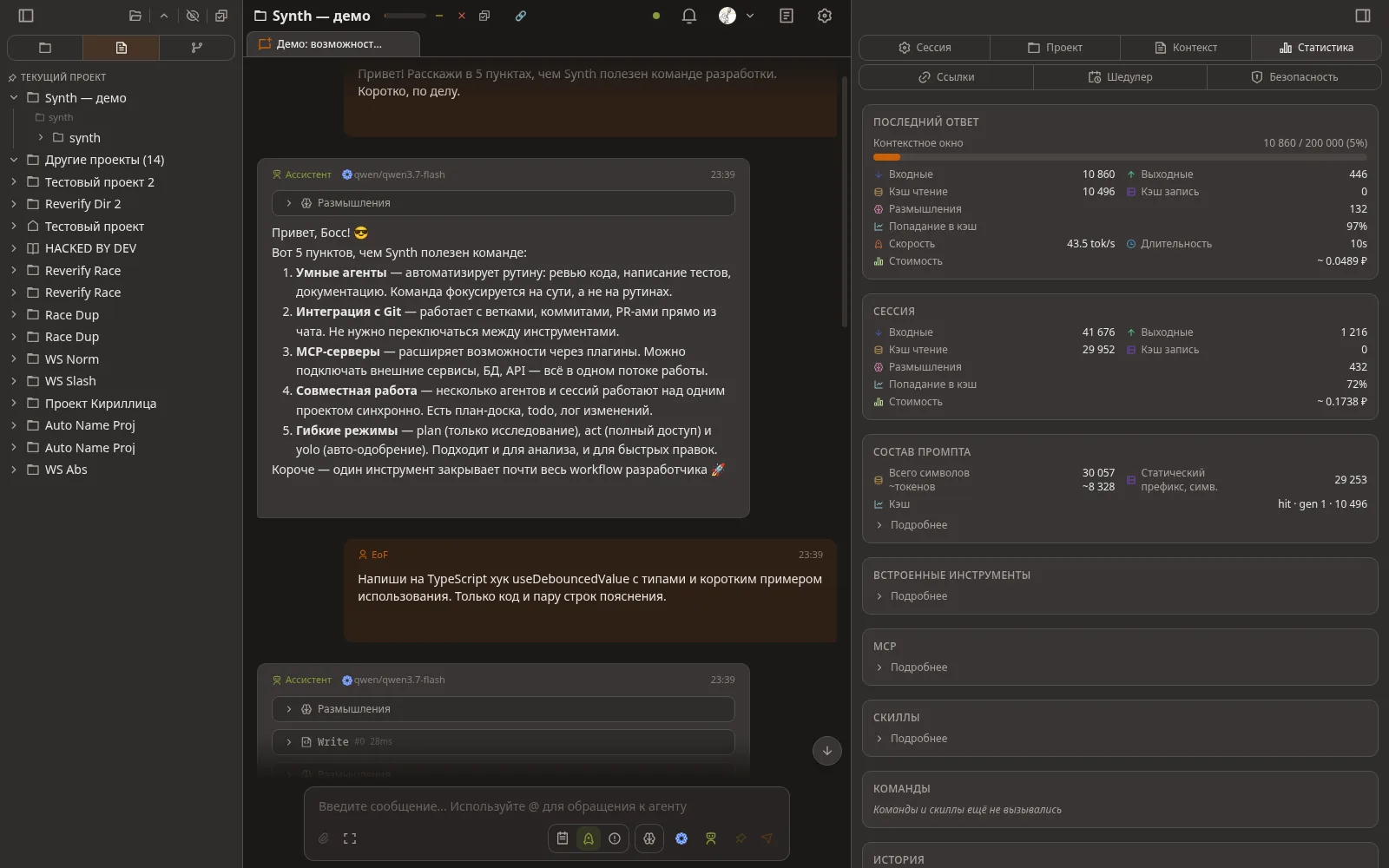Open the Безопасность tab
The width and height of the screenshot is (1389, 868).
click(1294, 77)
